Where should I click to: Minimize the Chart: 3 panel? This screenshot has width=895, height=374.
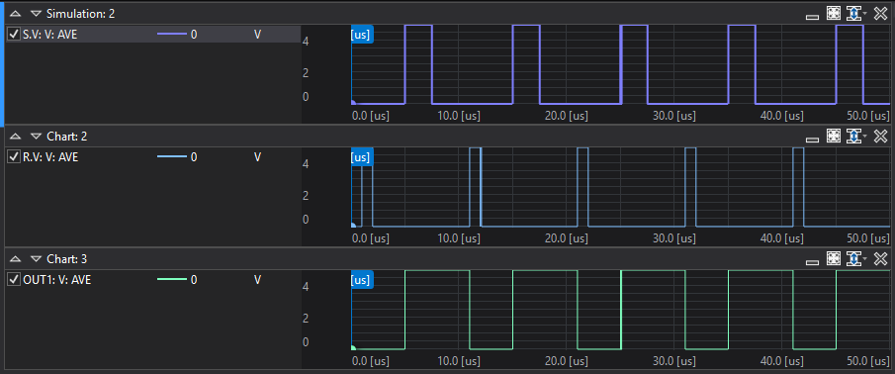(812, 262)
